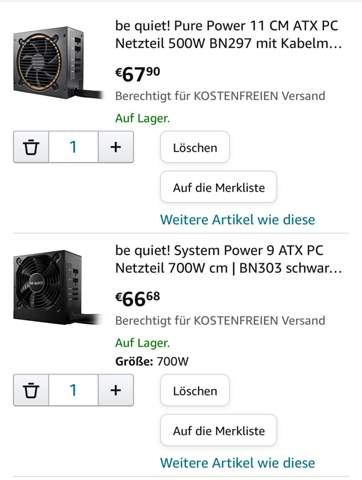Screen dimensions: 362x480
Task: Click the Größe: 700W label
Action: coord(152,361)
